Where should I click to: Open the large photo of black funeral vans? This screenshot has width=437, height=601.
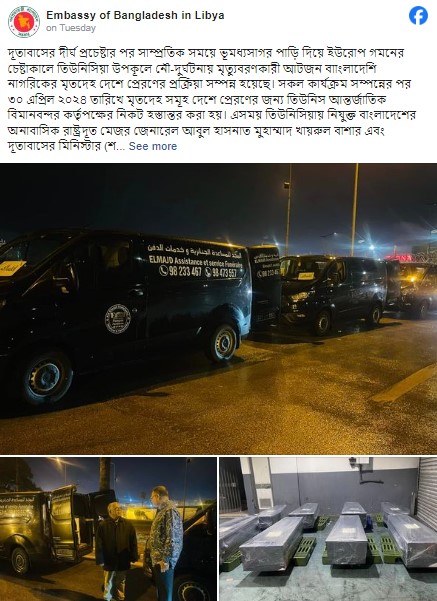218,309
